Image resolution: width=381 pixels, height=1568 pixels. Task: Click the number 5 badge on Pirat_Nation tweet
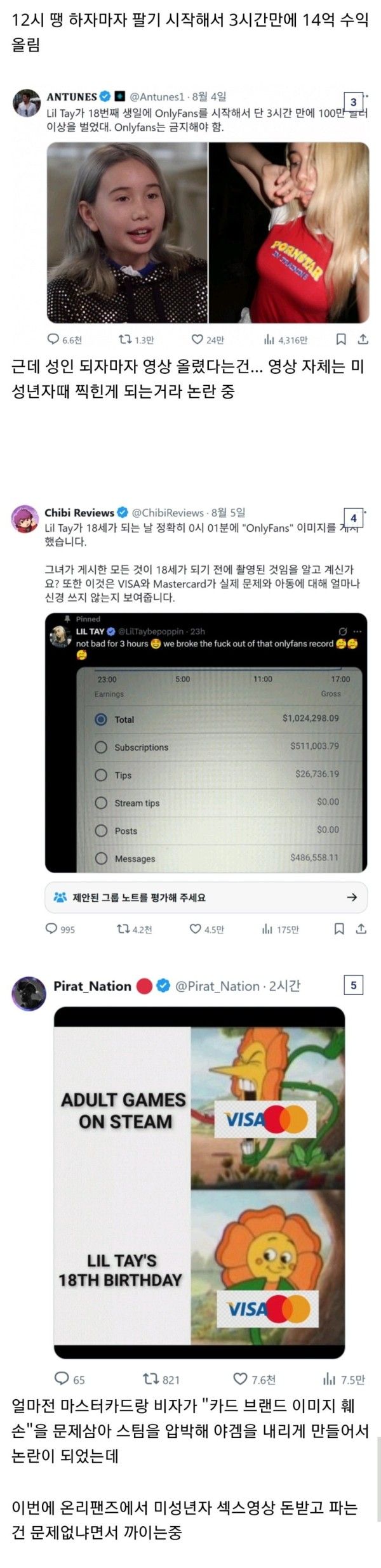click(x=353, y=985)
